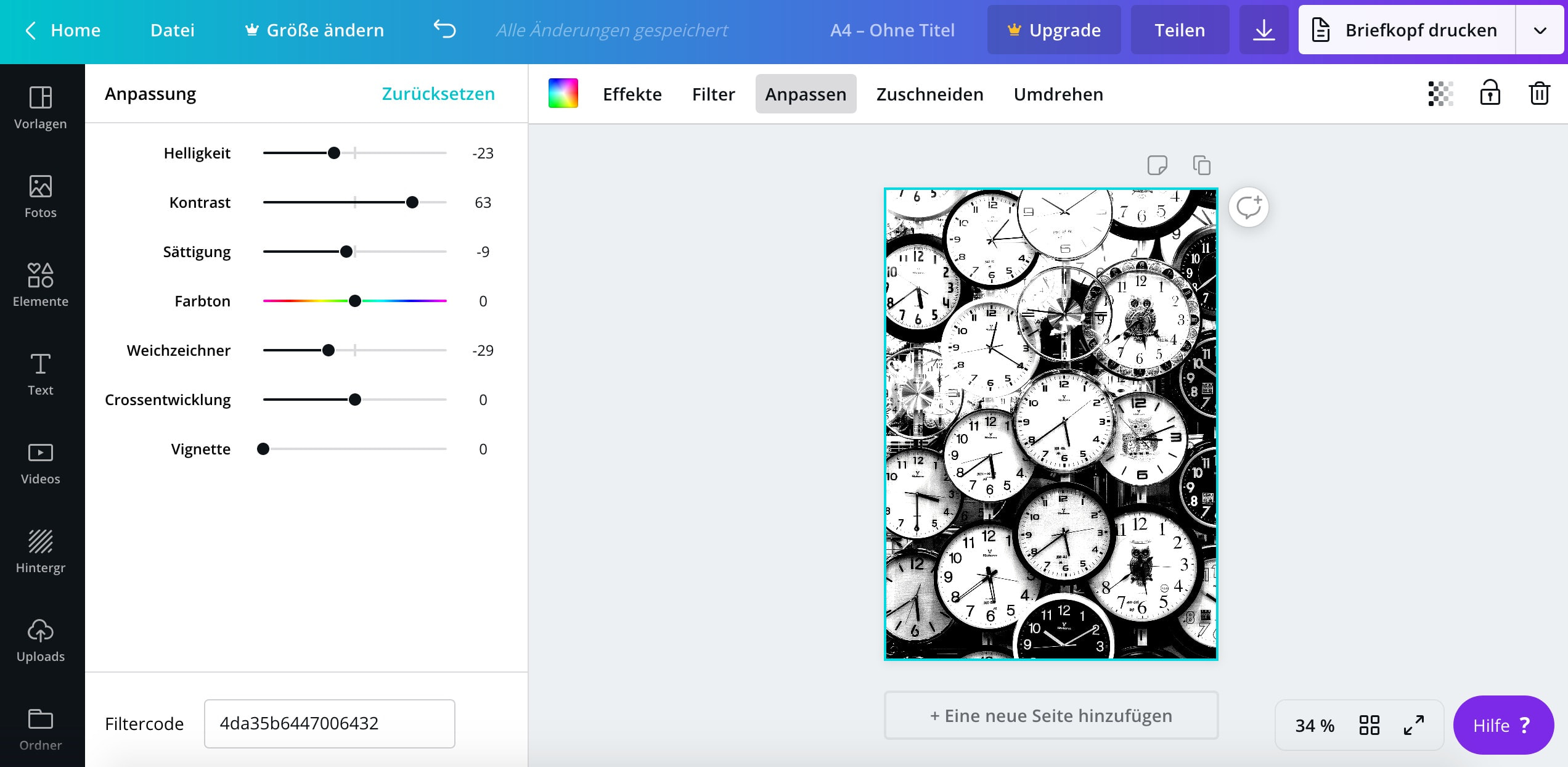Open the 34 % zoom menu
1568x767 pixels.
click(x=1315, y=726)
